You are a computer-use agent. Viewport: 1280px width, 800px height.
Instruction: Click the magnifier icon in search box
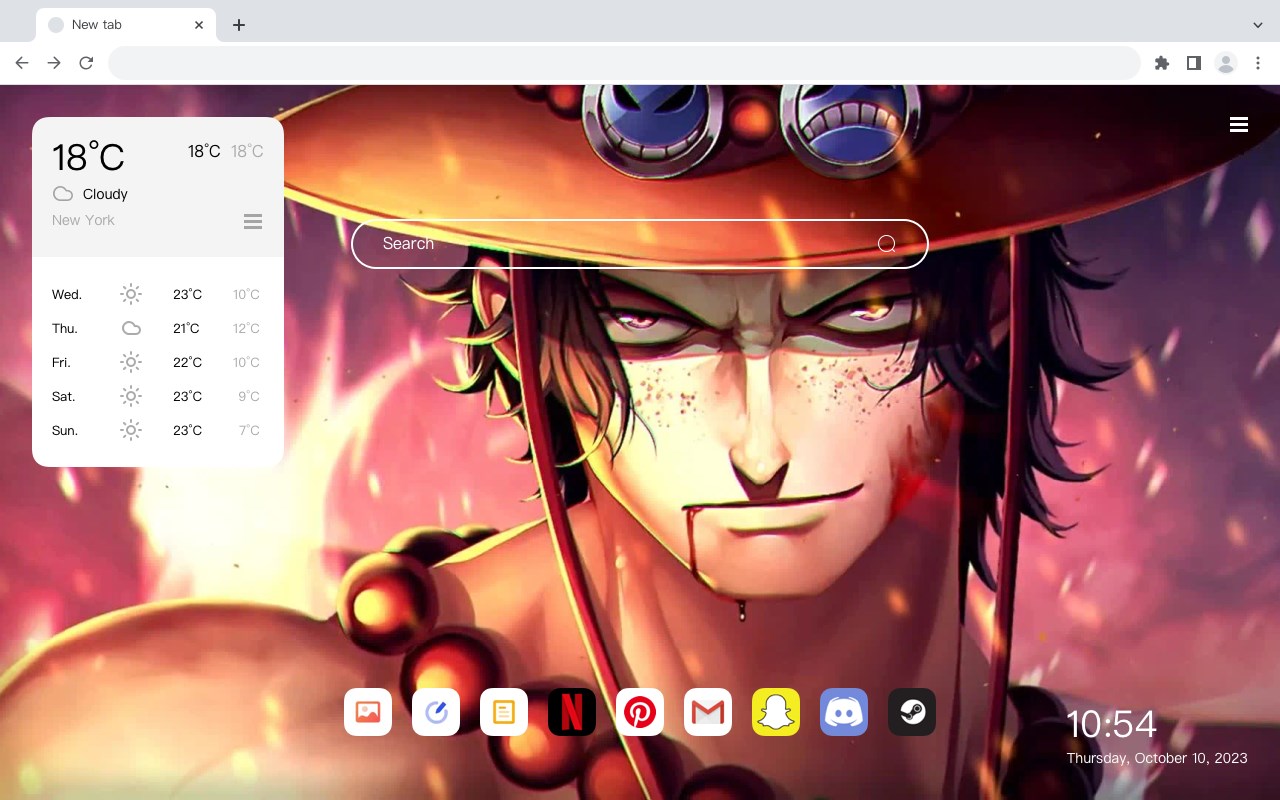(886, 243)
